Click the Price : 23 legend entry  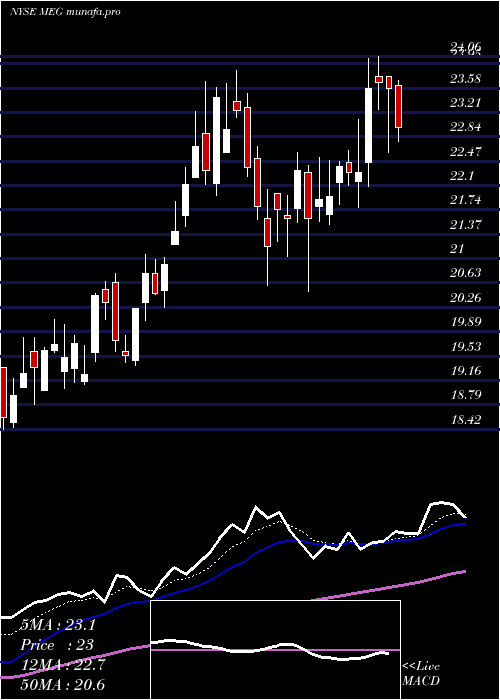pyautogui.click(x=57, y=645)
